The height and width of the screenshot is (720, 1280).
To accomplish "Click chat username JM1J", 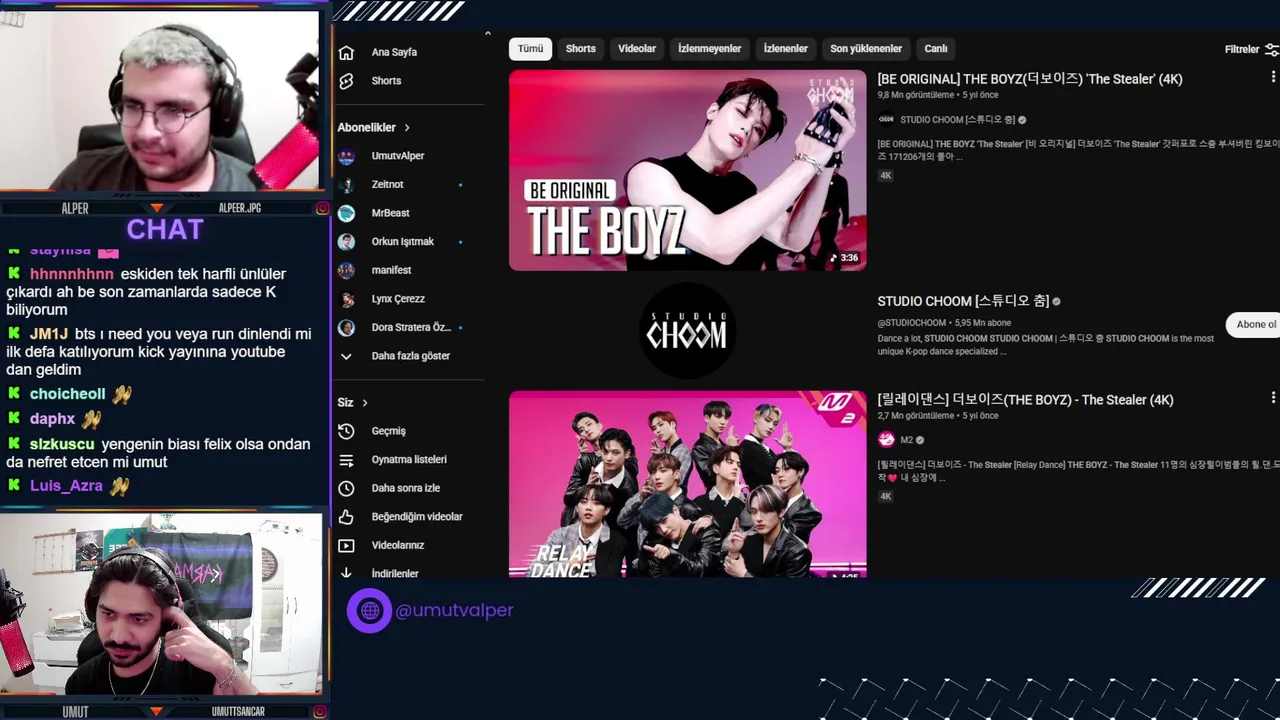I will pyautogui.click(x=49, y=334).
